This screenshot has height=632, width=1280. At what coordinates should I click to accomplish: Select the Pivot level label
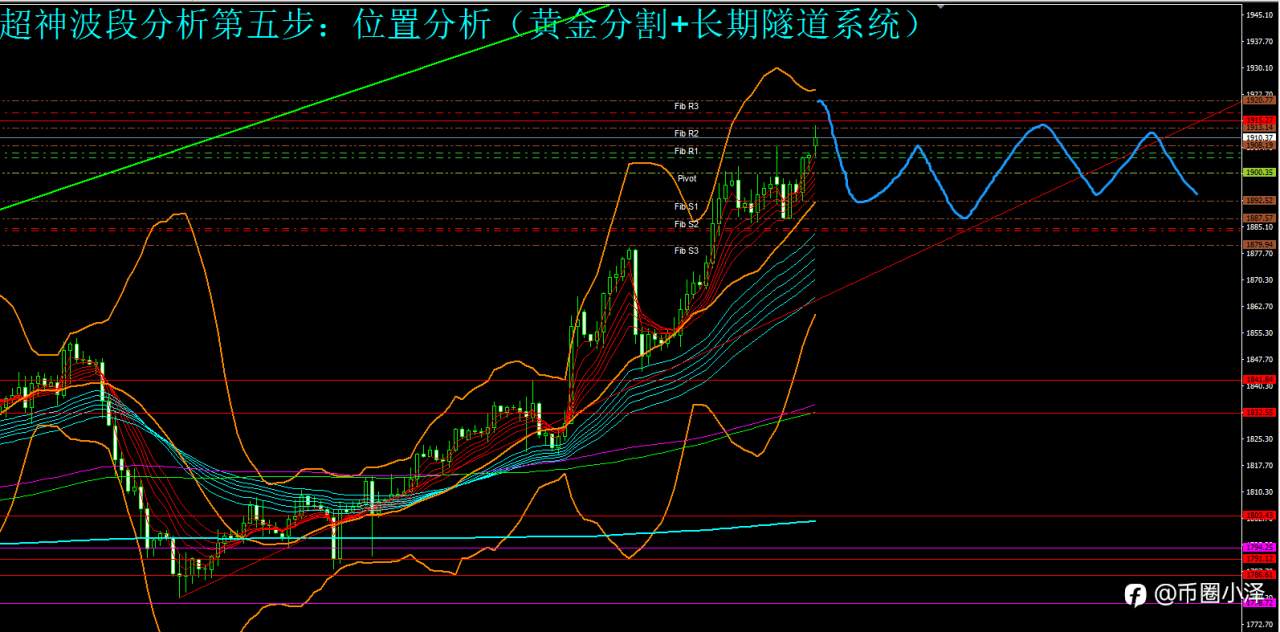click(687, 179)
